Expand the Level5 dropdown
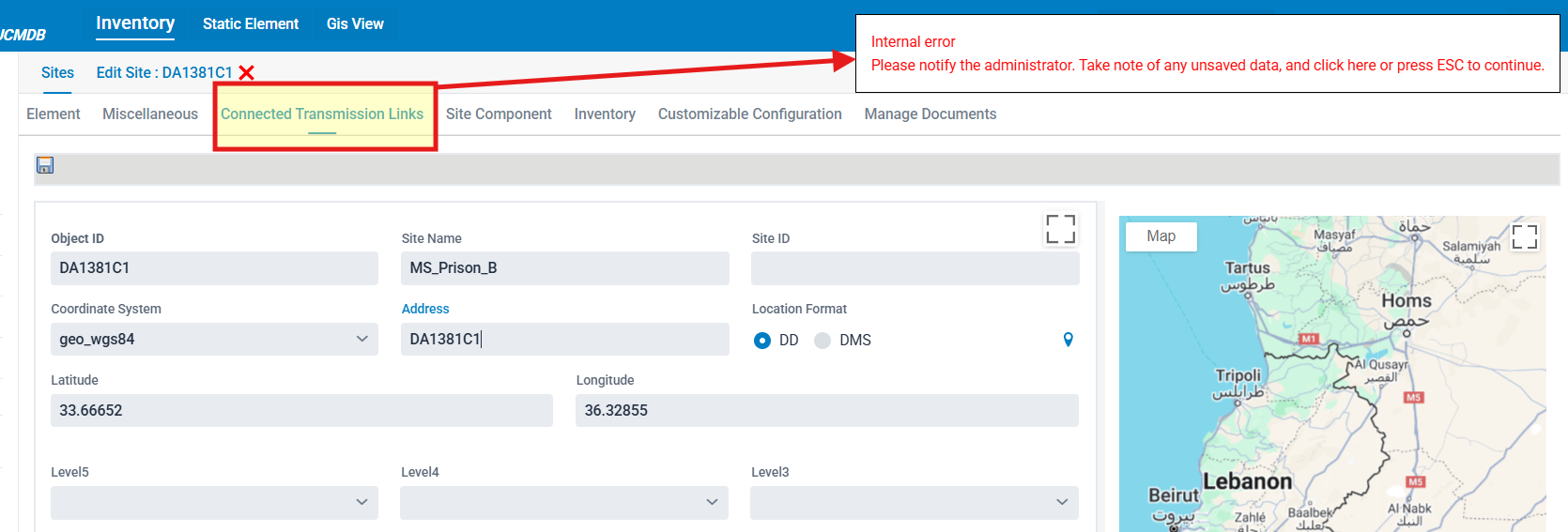The image size is (1568, 532). click(x=214, y=503)
